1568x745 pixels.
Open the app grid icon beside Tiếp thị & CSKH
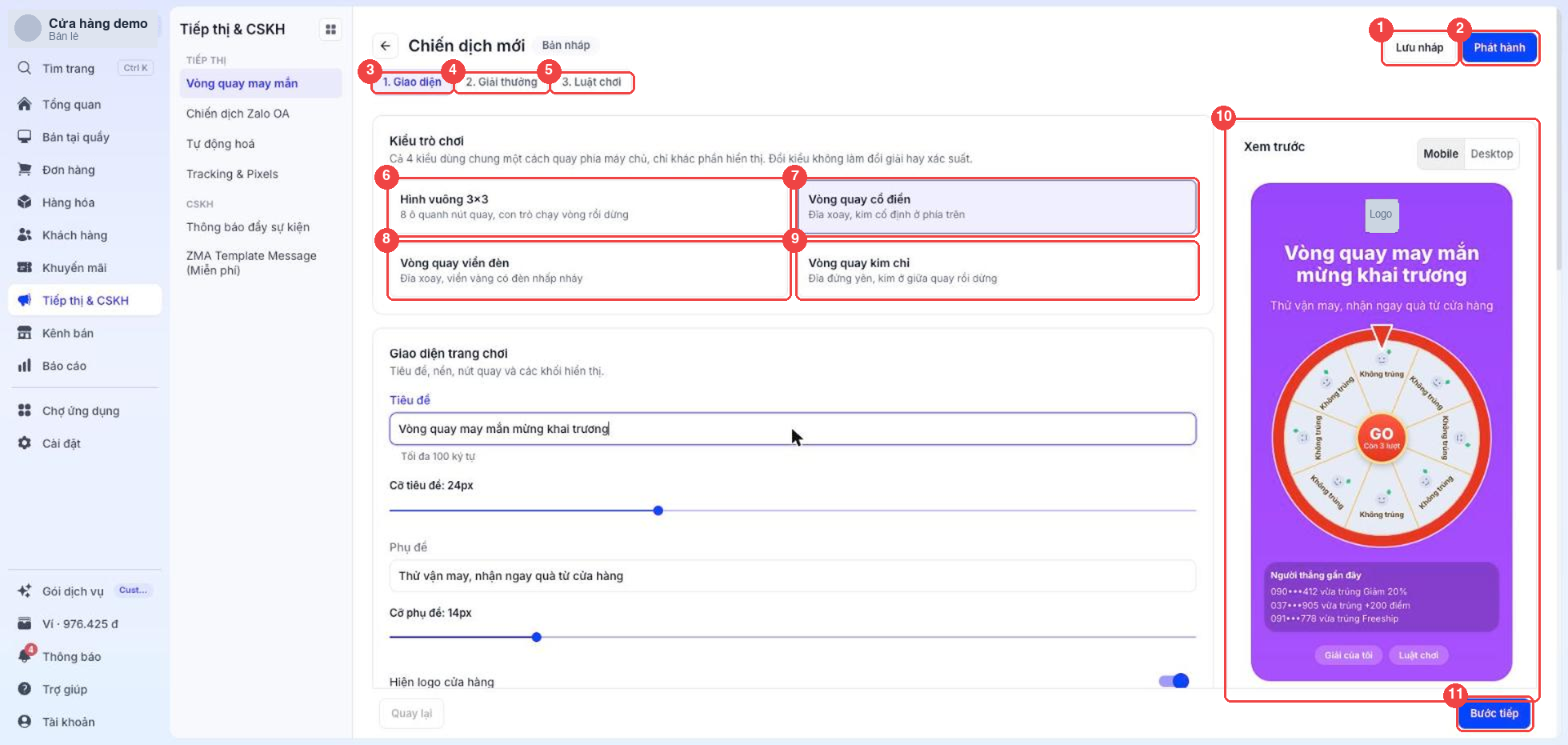coord(330,30)
